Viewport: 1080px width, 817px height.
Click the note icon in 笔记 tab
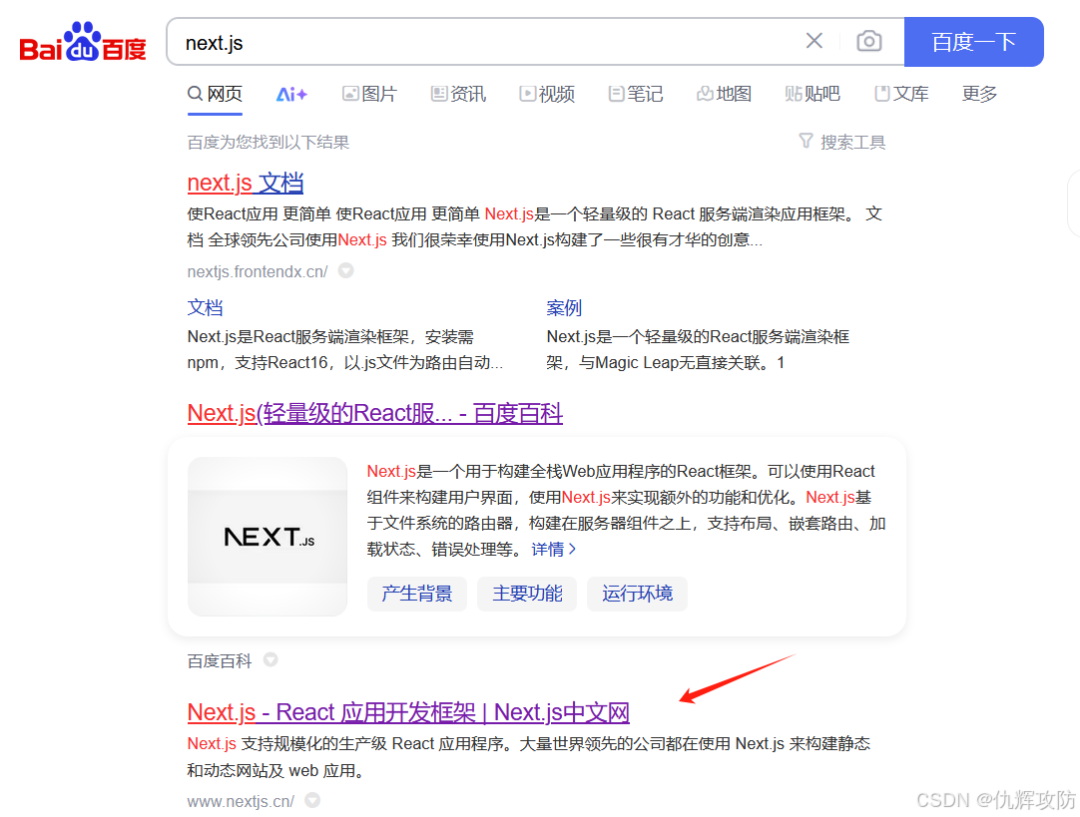click(x=616, y=94)
